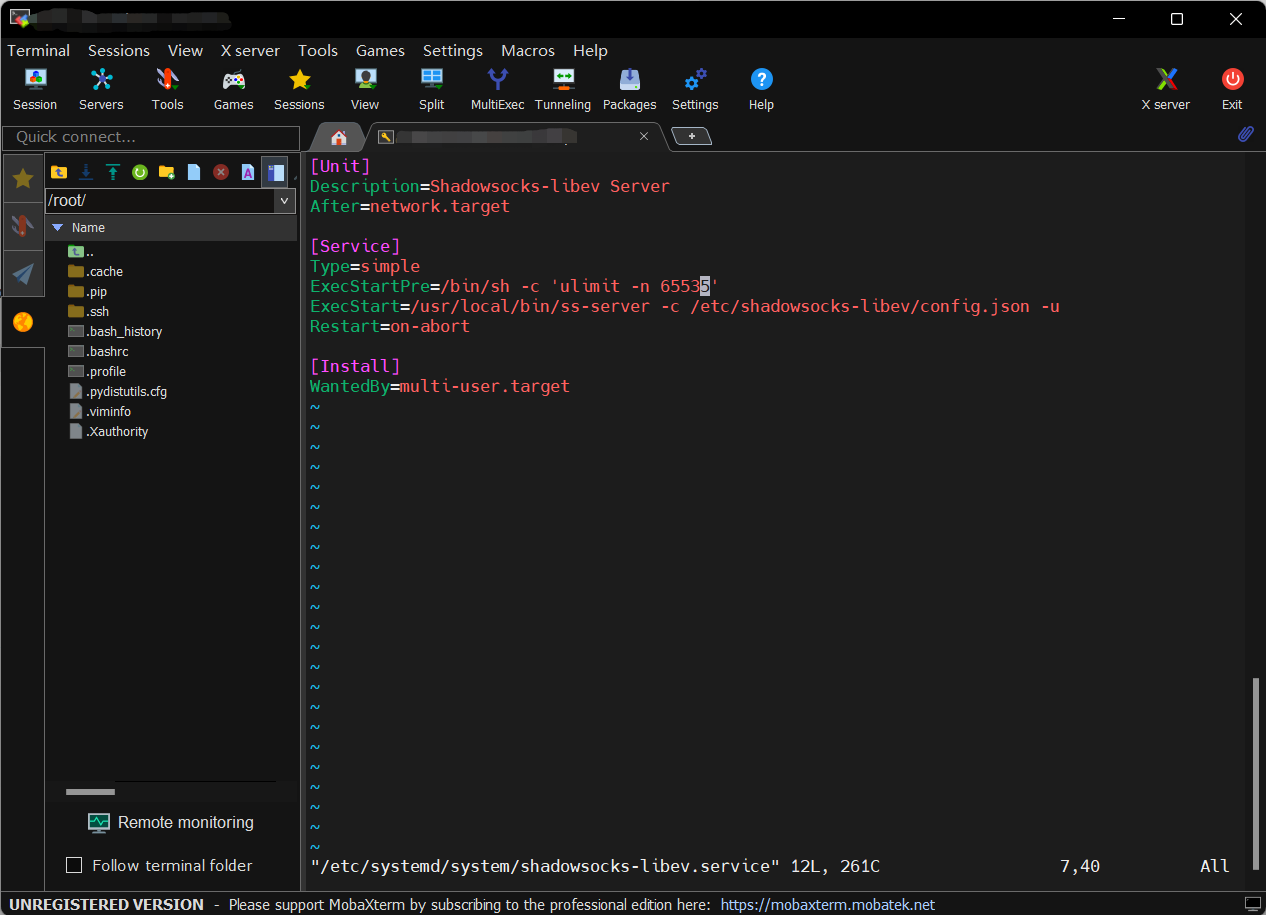Enable the Follow terminal folder checkbox
The height and width of the screenshot is (915, 1266).
[x=74, y=865]
